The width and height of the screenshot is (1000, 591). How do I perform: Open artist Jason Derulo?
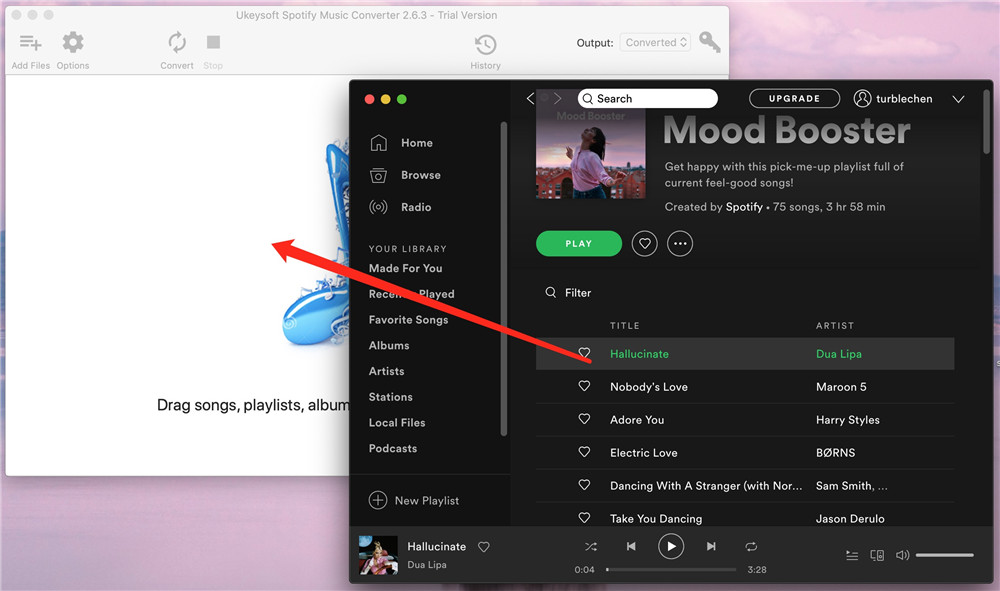(850, 519)
